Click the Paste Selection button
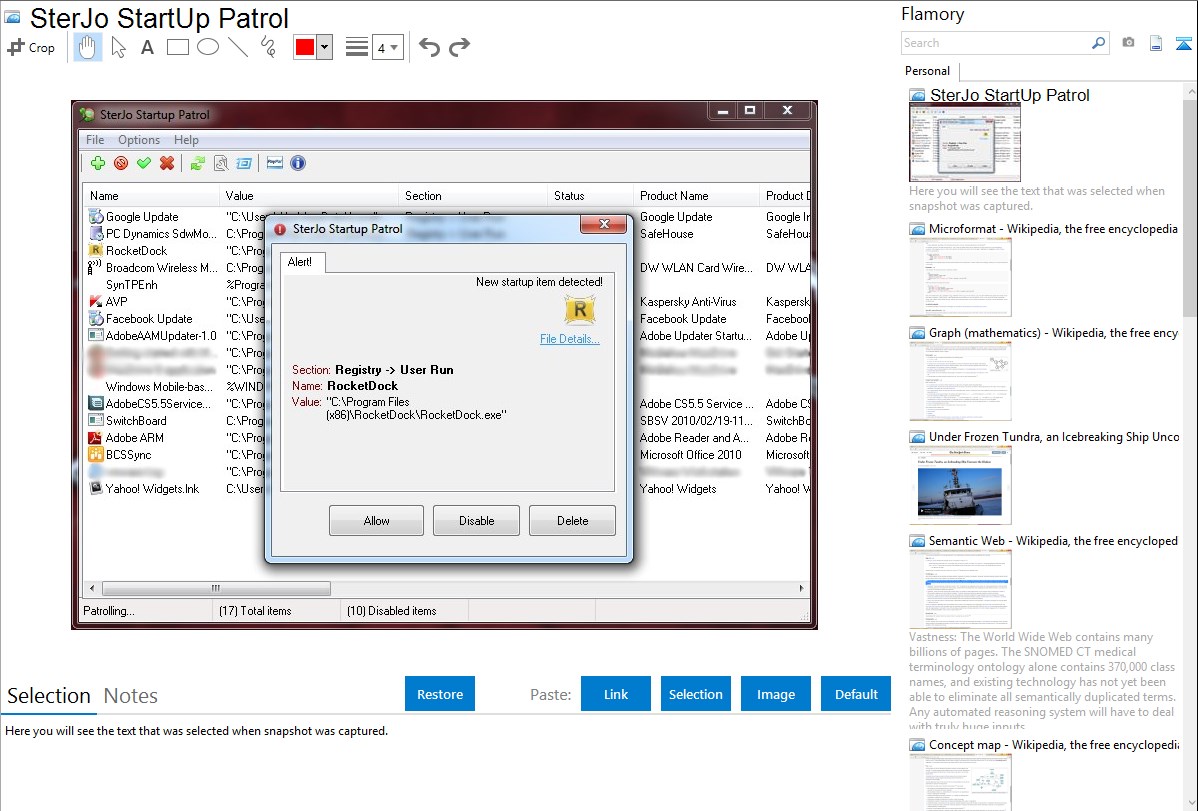1198x811 pixels. 695,694
